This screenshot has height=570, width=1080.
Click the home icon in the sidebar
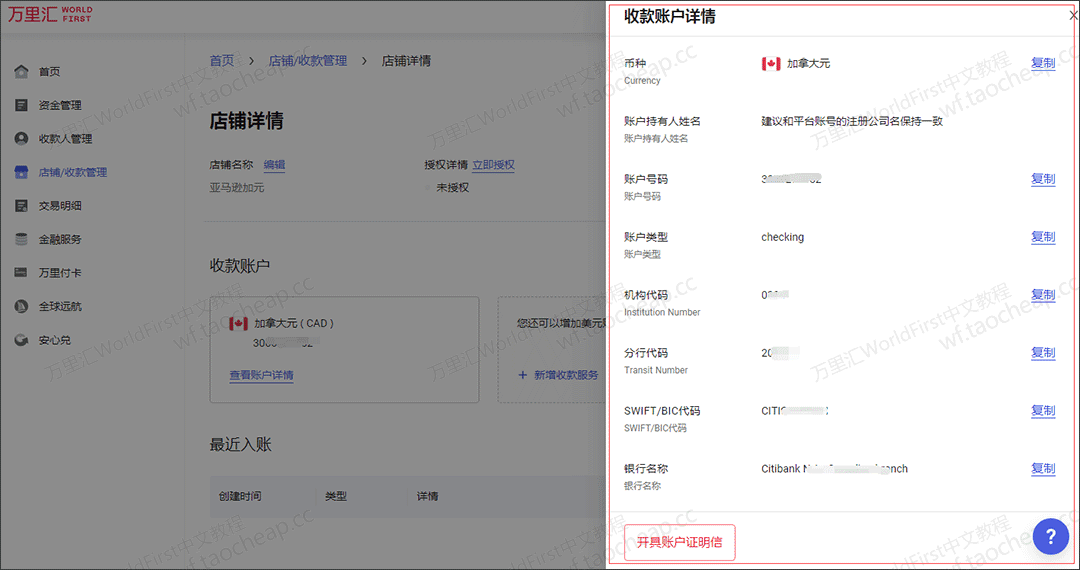click(21, 71)
